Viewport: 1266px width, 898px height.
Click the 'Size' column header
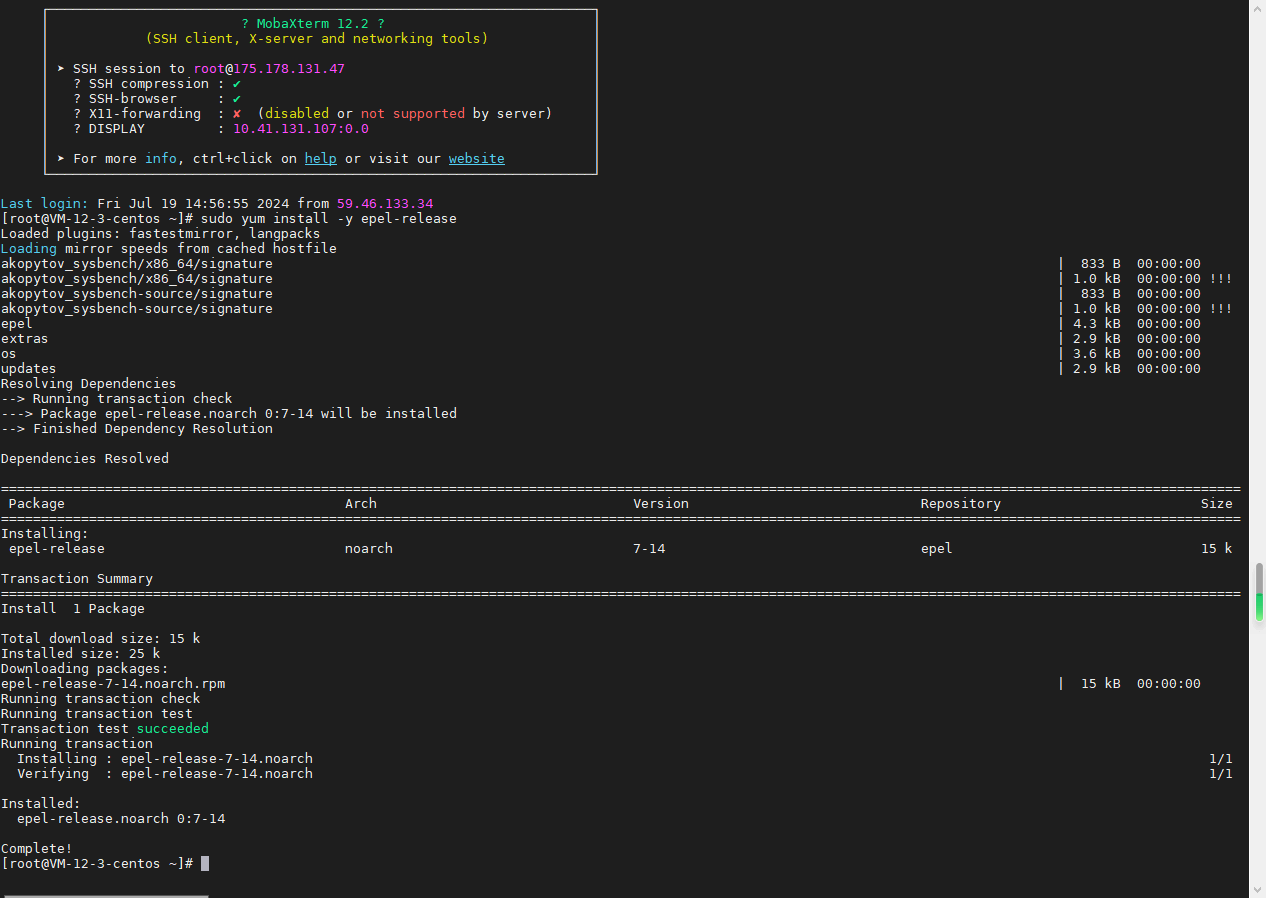tap(1217, 504)
